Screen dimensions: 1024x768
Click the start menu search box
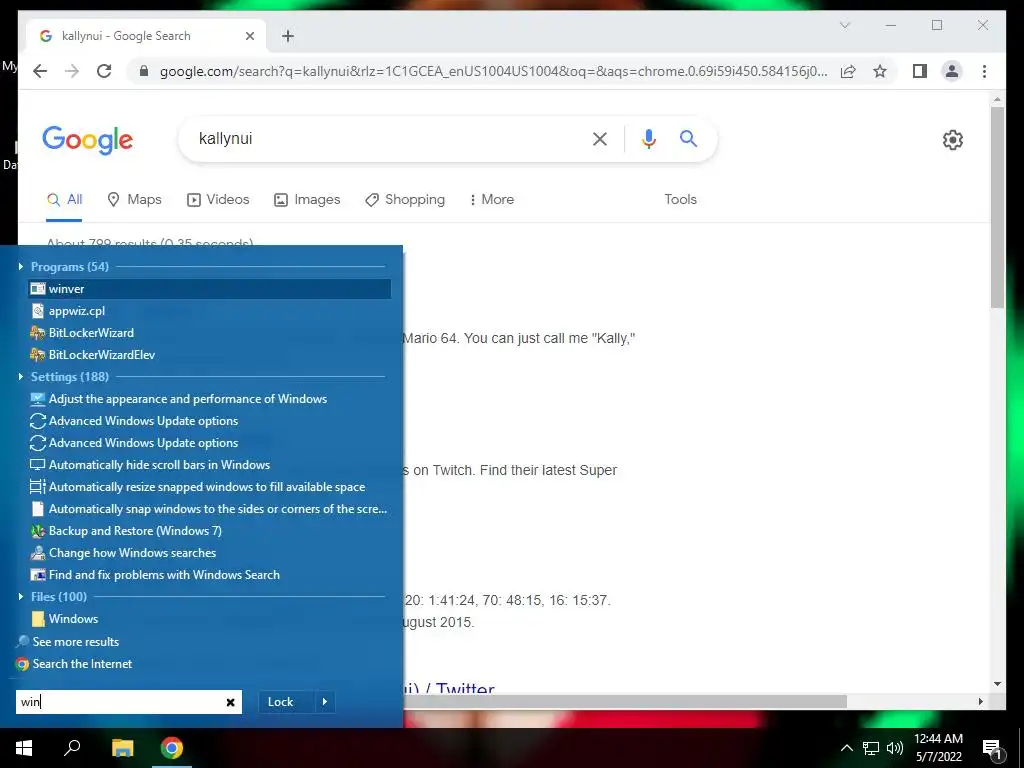coord(120,702)
